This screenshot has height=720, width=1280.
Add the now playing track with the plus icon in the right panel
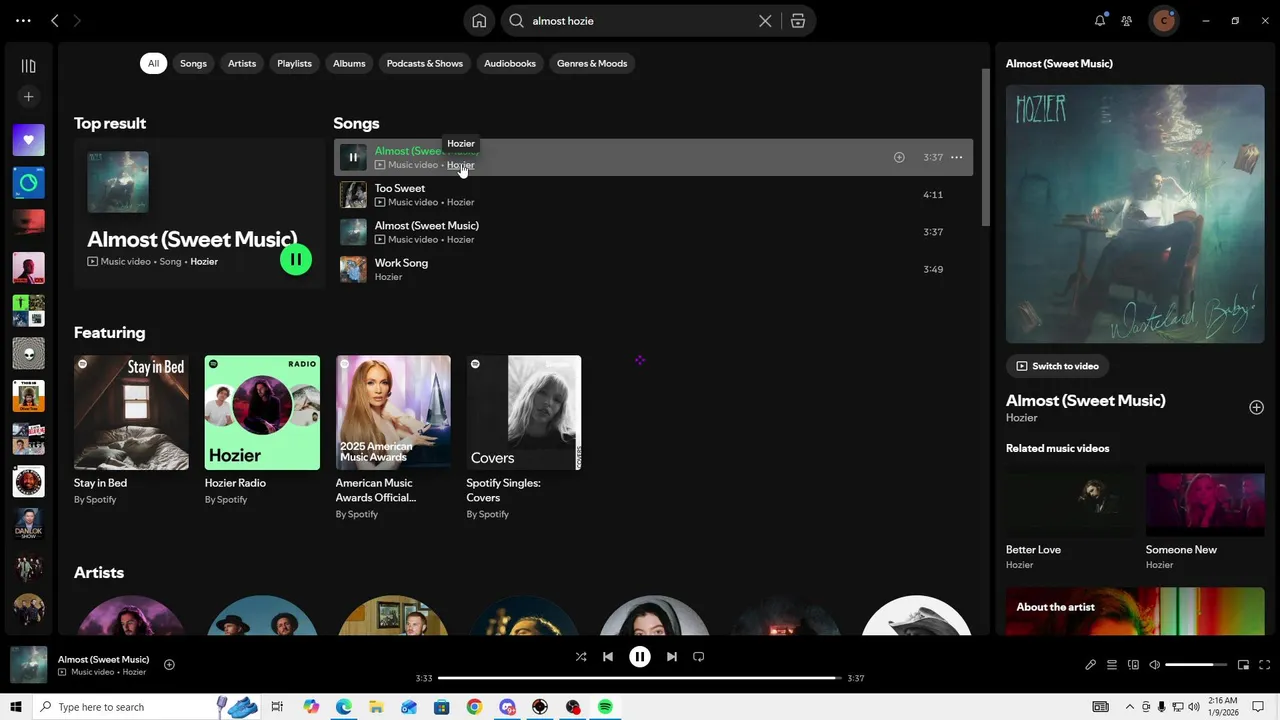[x=1256, y=407]
